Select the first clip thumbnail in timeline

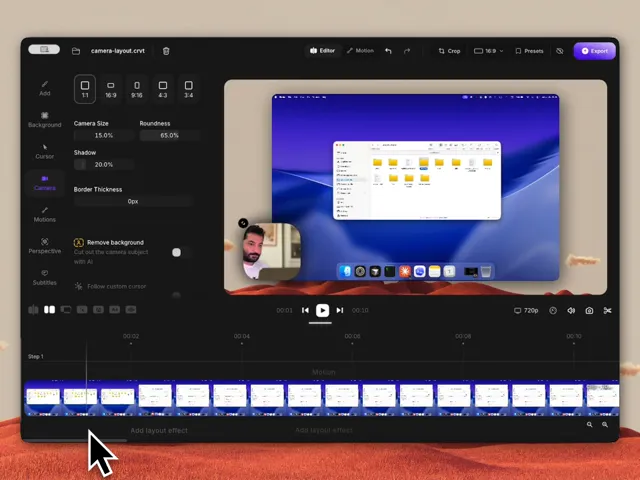pyautogui.click(x=43, y=398)
